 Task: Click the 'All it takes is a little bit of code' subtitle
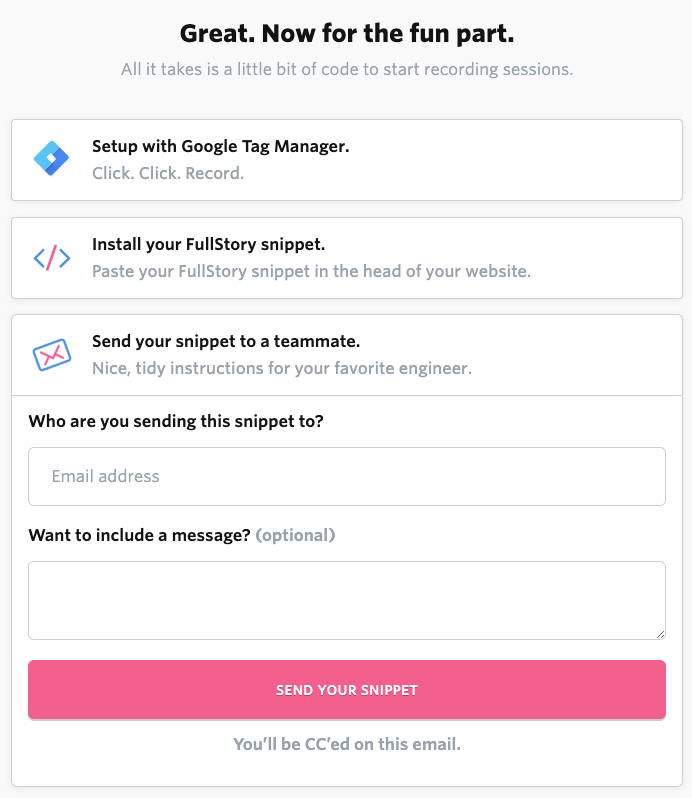coord(347,69)
